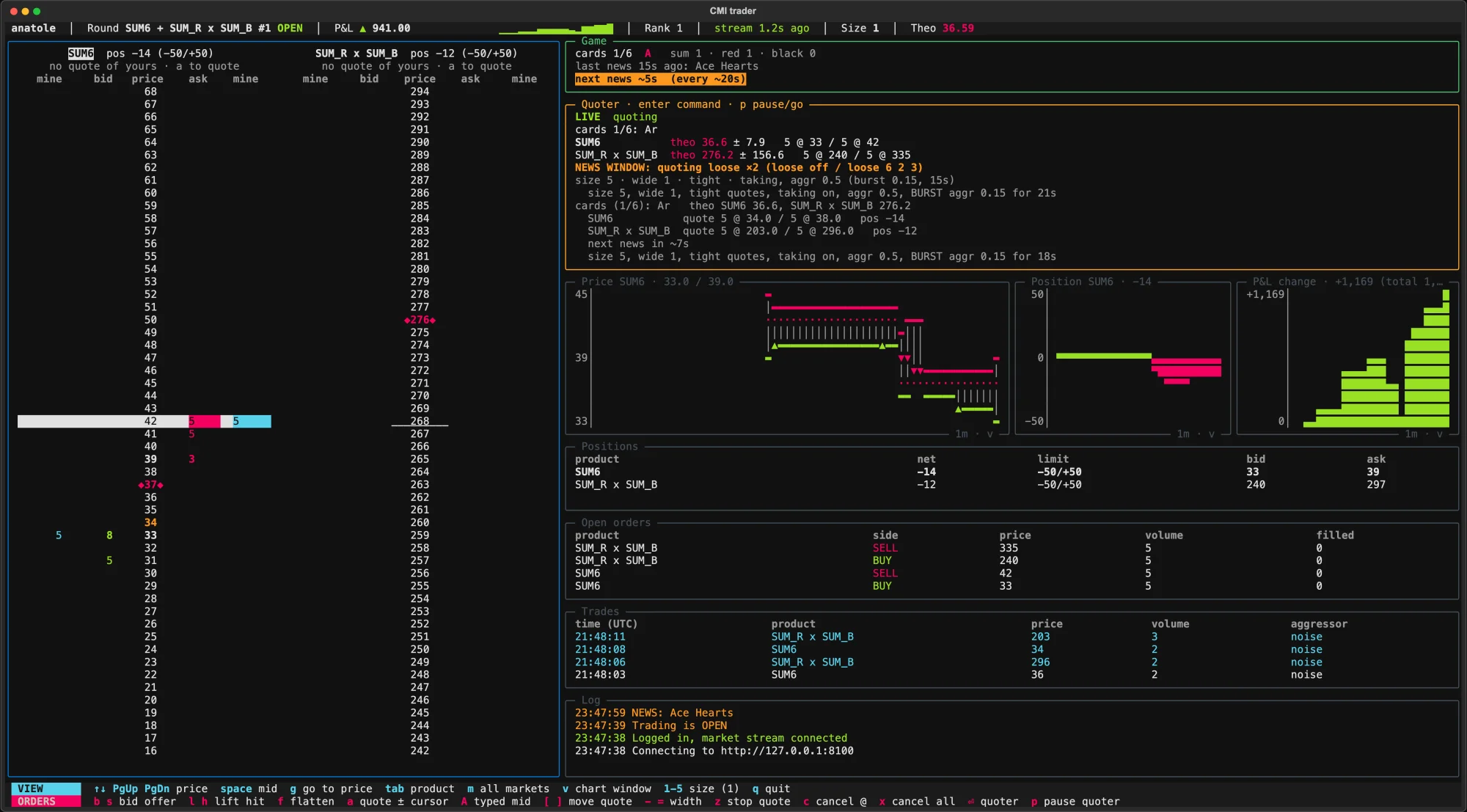Click the green OPEN round status
This screenshot has height=812, width=1467.
point(290,29)
